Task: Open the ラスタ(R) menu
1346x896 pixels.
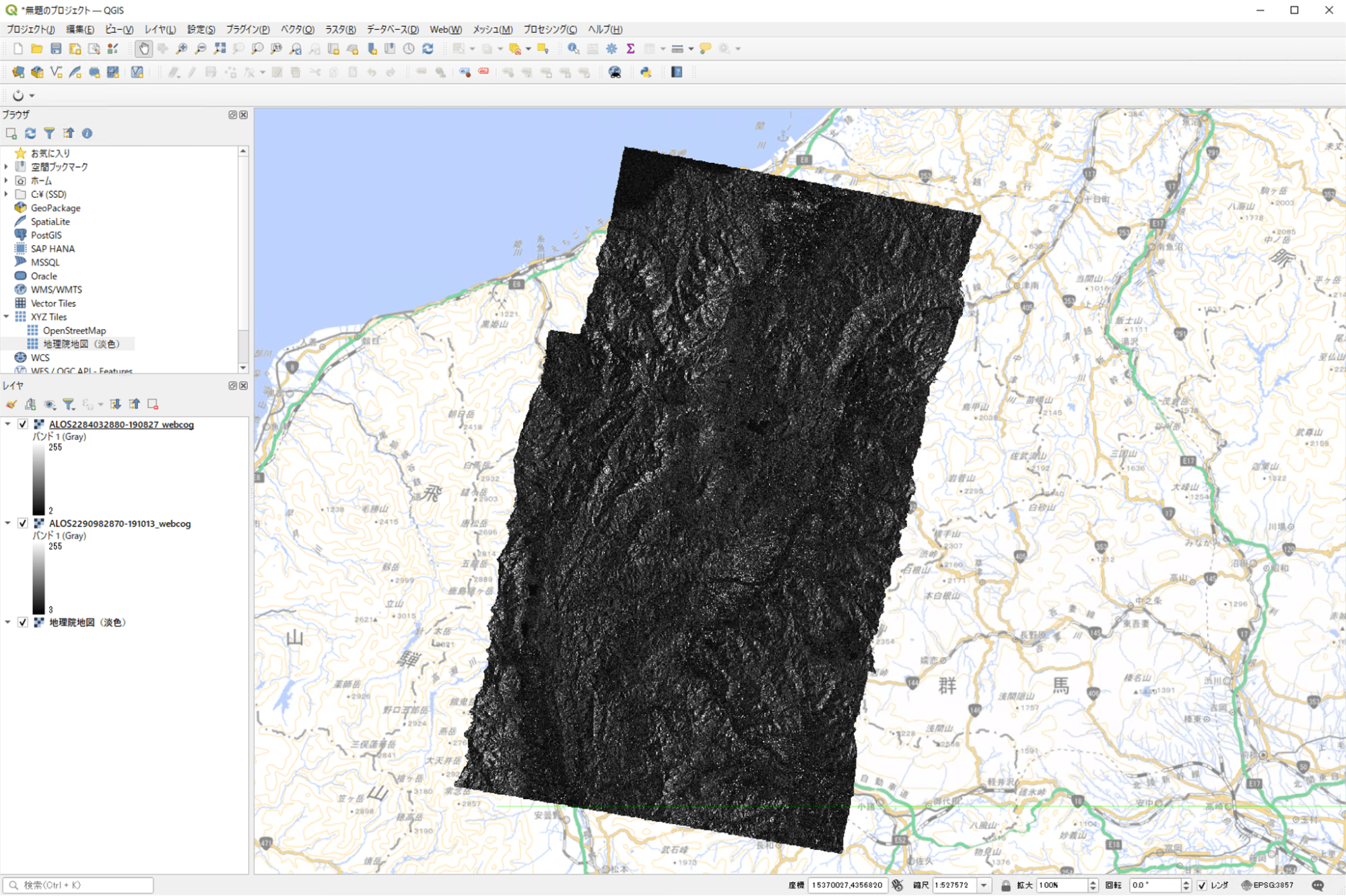Action: [x=340, y=30]
